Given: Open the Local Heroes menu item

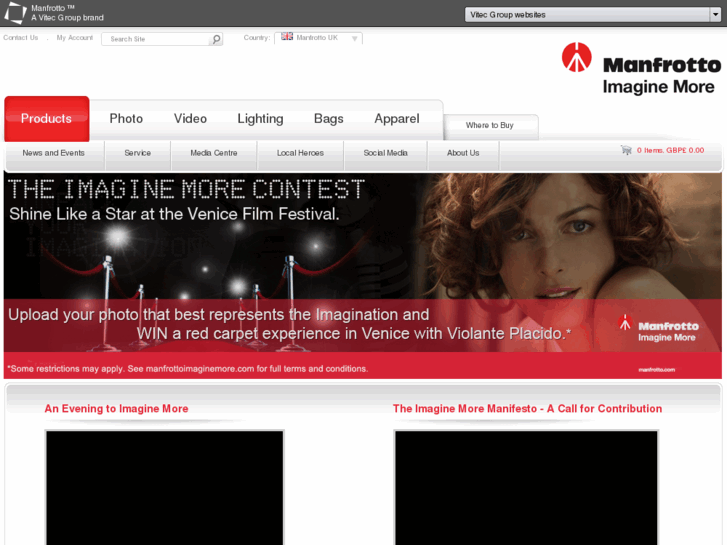Looking at the screenshot, I should point(300,153).
